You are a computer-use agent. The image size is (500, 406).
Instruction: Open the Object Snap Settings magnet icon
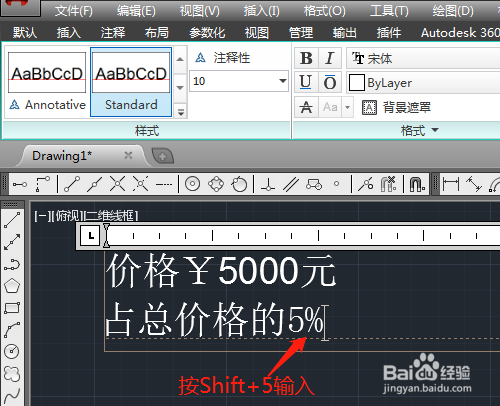(417, 184)
